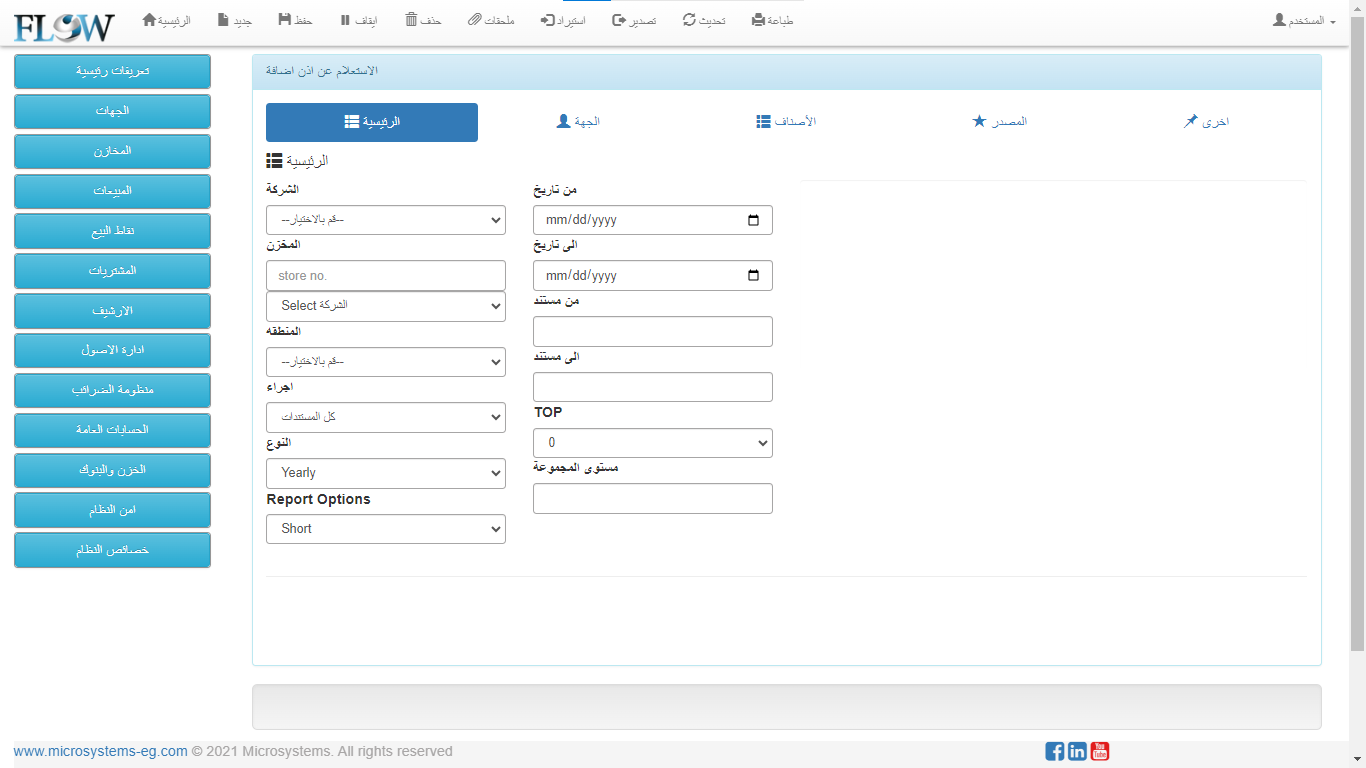Open the TOP value dropdown
The height and width of the screenshot is (768, 1366).
653,443
